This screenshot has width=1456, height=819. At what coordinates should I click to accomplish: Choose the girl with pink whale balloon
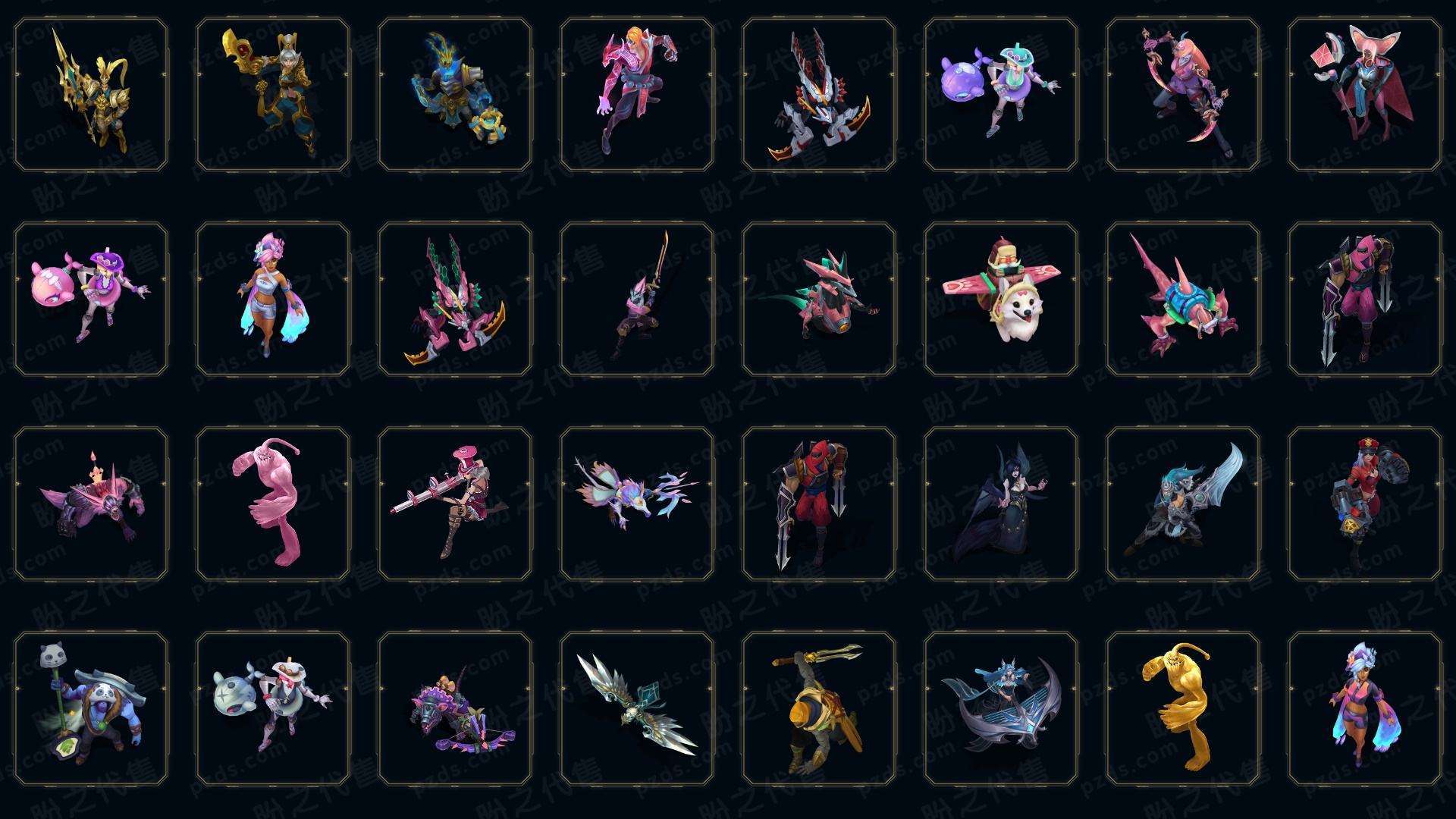pyautogui.click(x=91, y=299)
